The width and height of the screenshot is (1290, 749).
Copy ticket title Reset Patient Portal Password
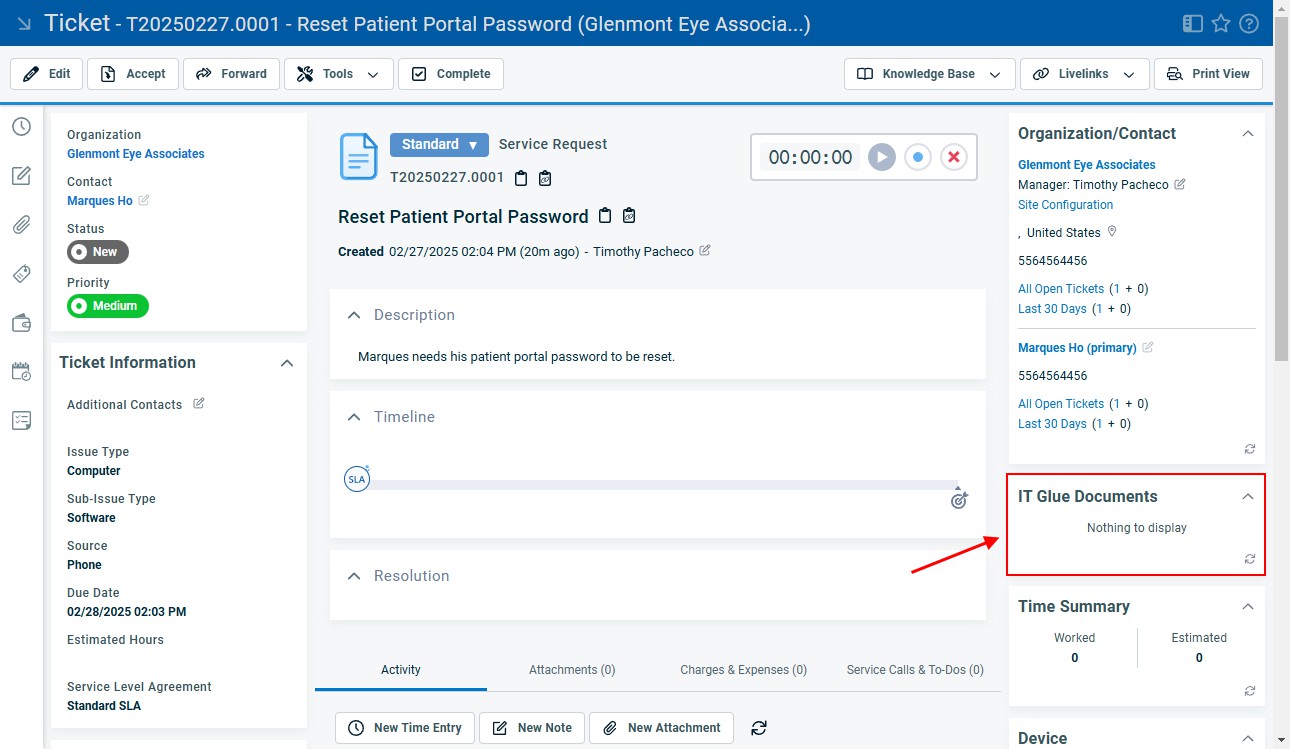point(604,216)
